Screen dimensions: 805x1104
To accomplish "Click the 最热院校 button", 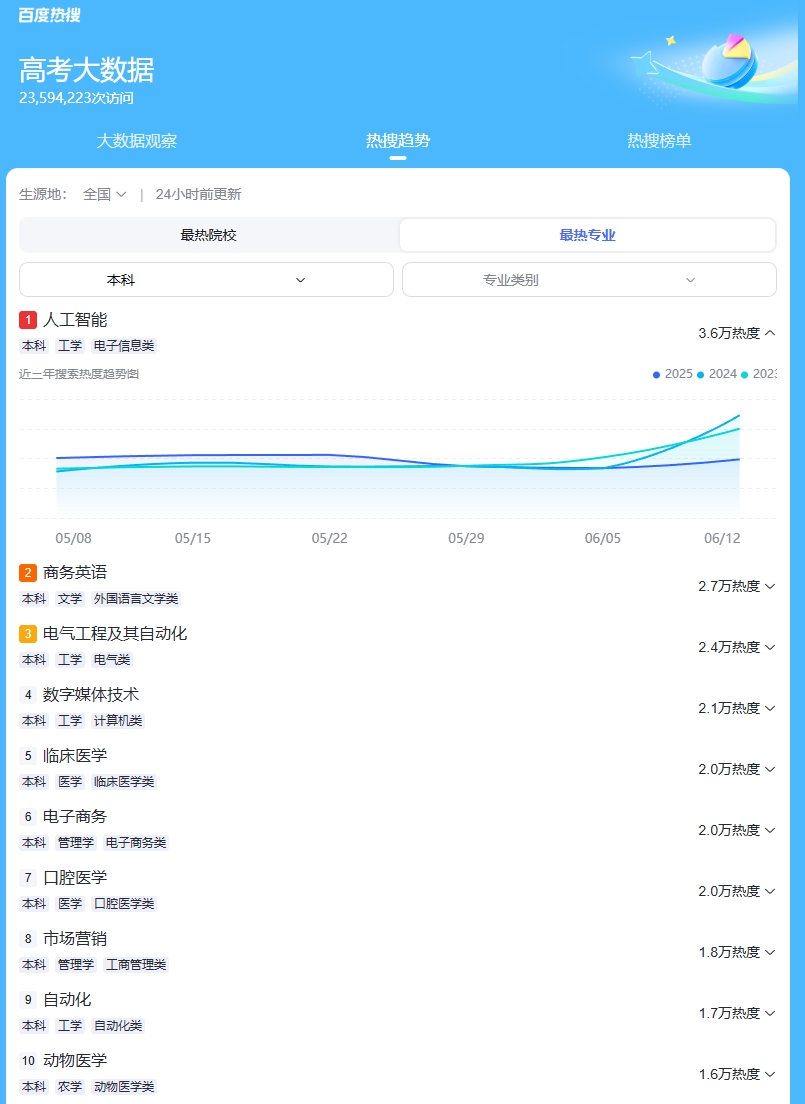I will (207, 234).
